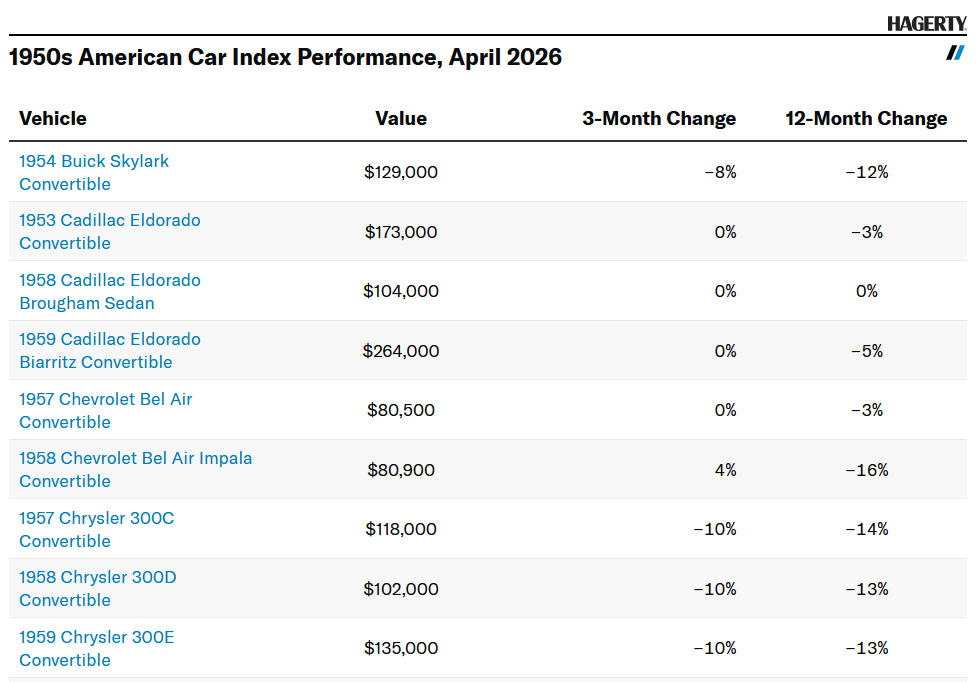Open the 1958 Chrysler 300D Convertible link
Screen dimensions: 977x682
pyautogui.click(x=97, y=588)
